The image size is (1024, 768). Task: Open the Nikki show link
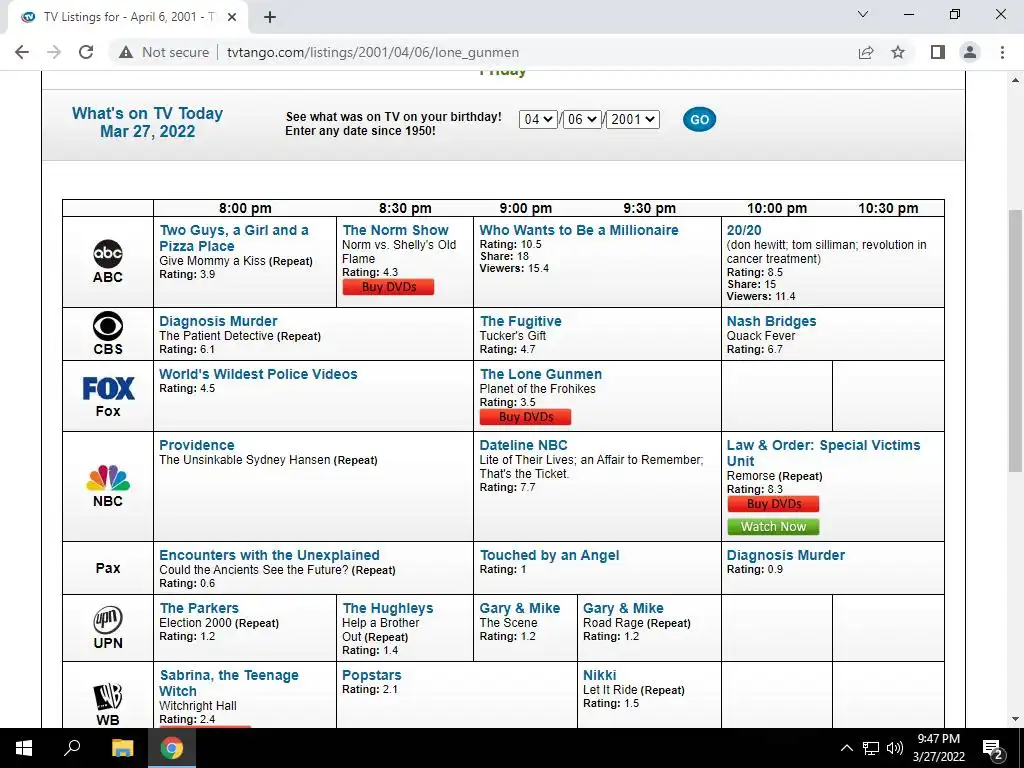click(x=600, y=675)
